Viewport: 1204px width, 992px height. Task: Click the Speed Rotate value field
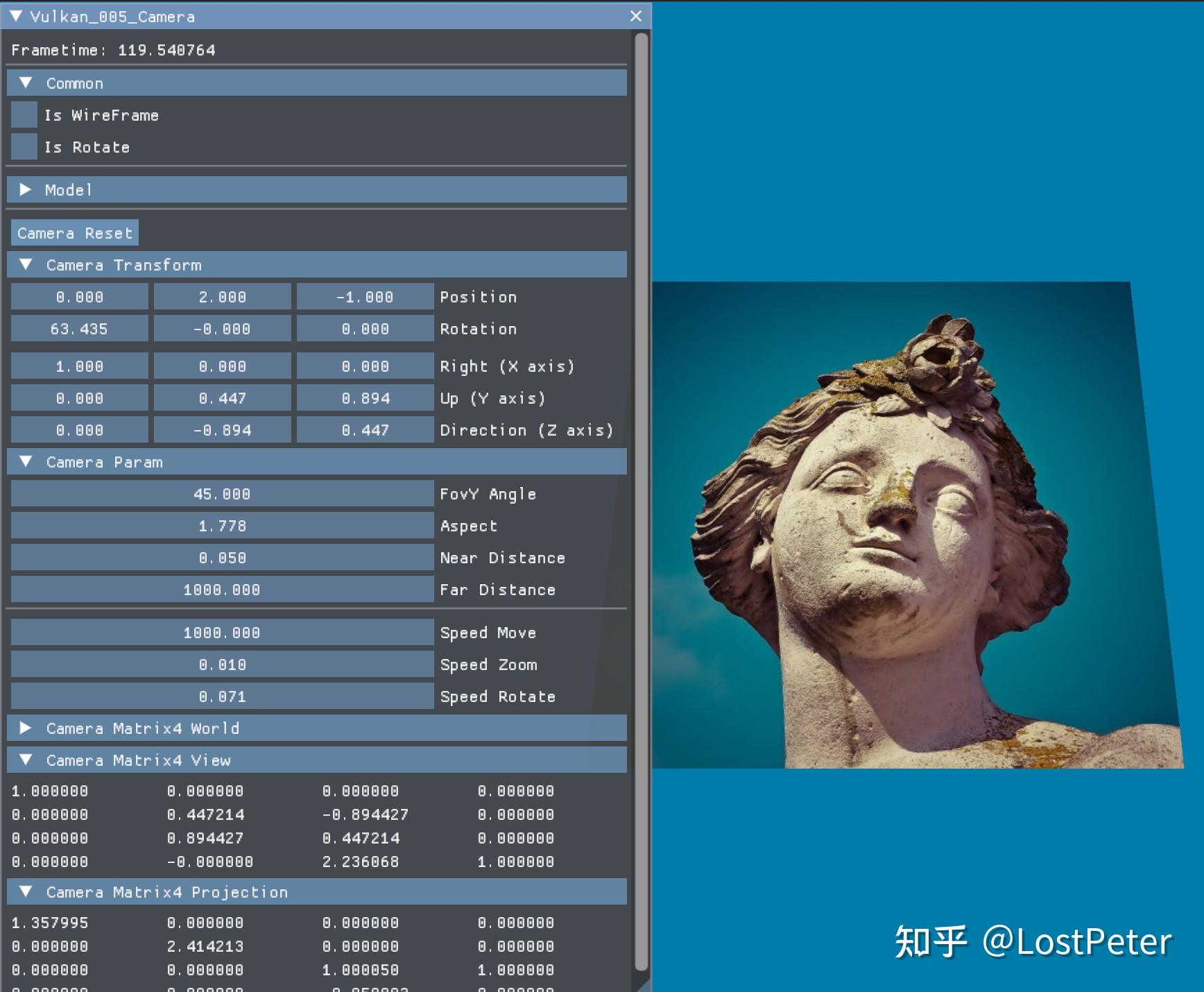tap(221, 696)
